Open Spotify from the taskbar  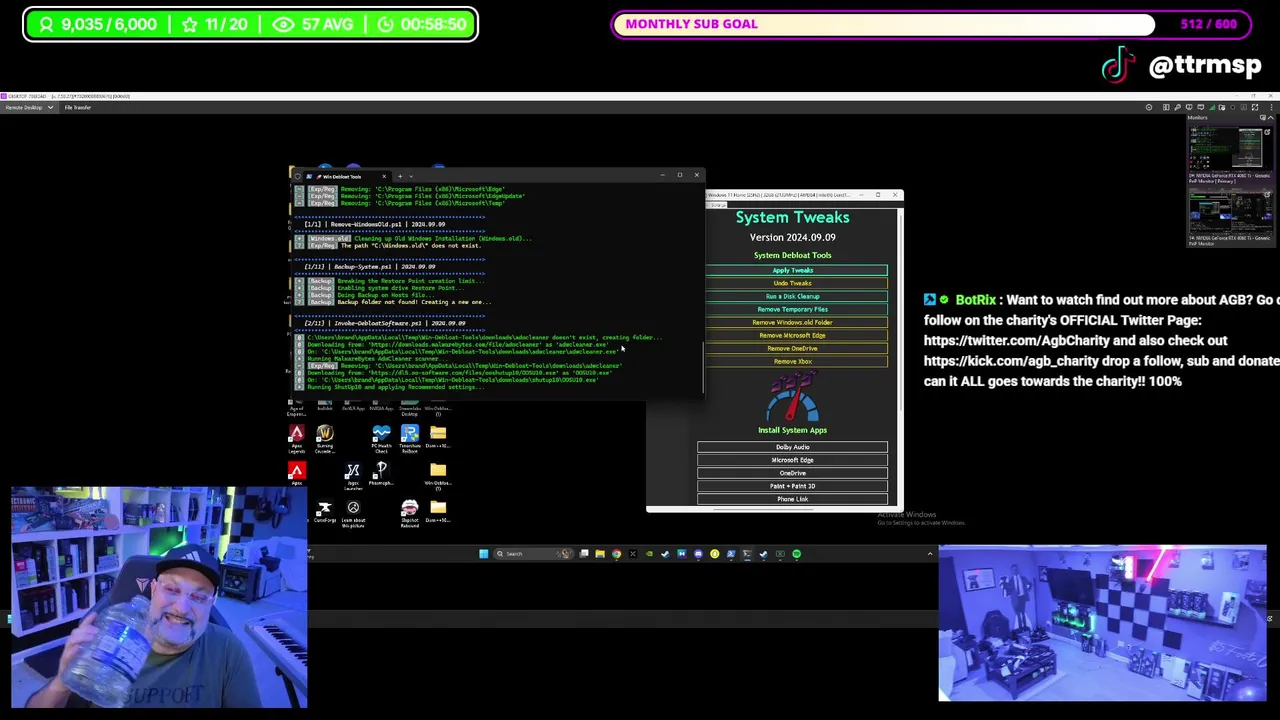(796, 554)
